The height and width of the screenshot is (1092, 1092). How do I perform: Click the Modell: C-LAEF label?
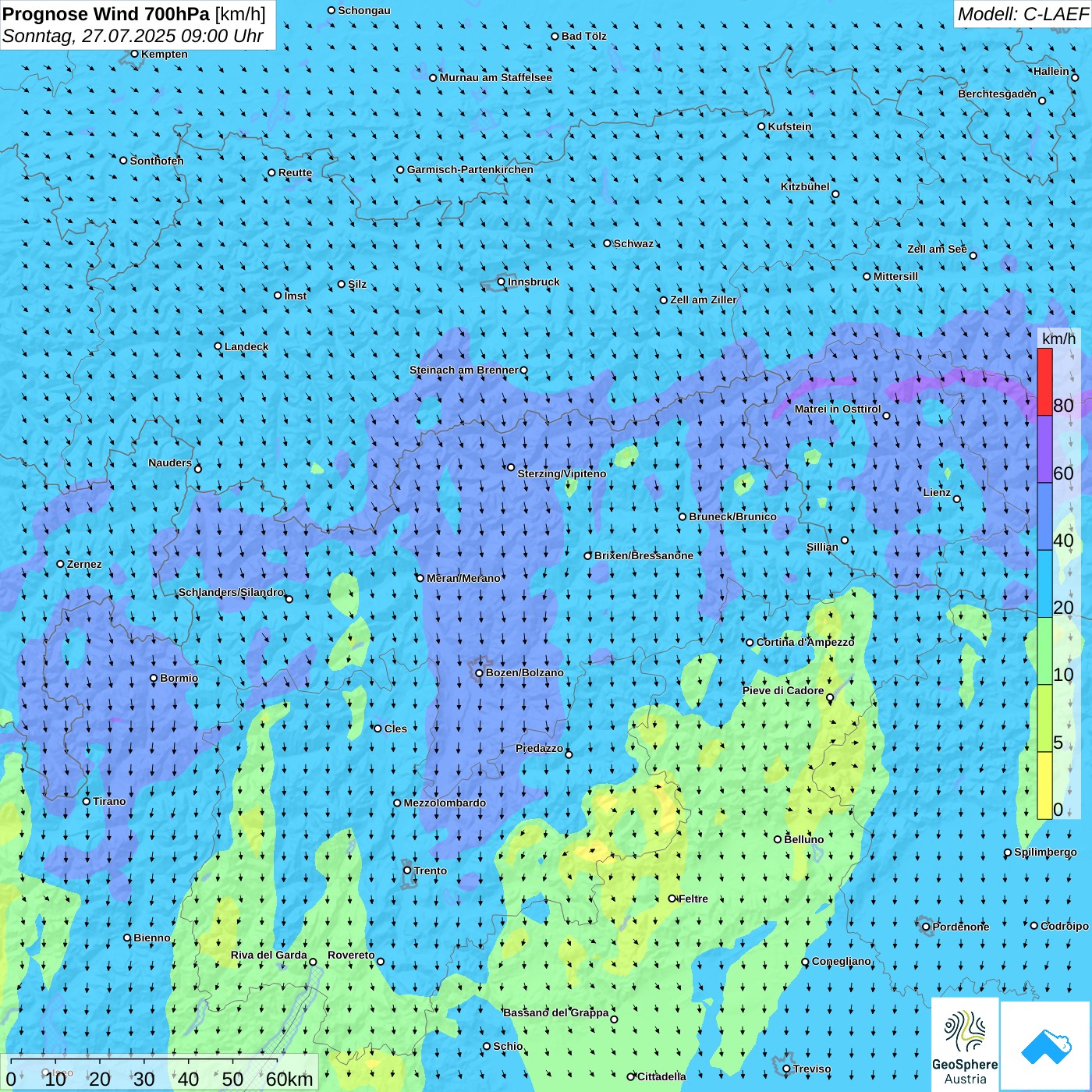click(1023, 14)
